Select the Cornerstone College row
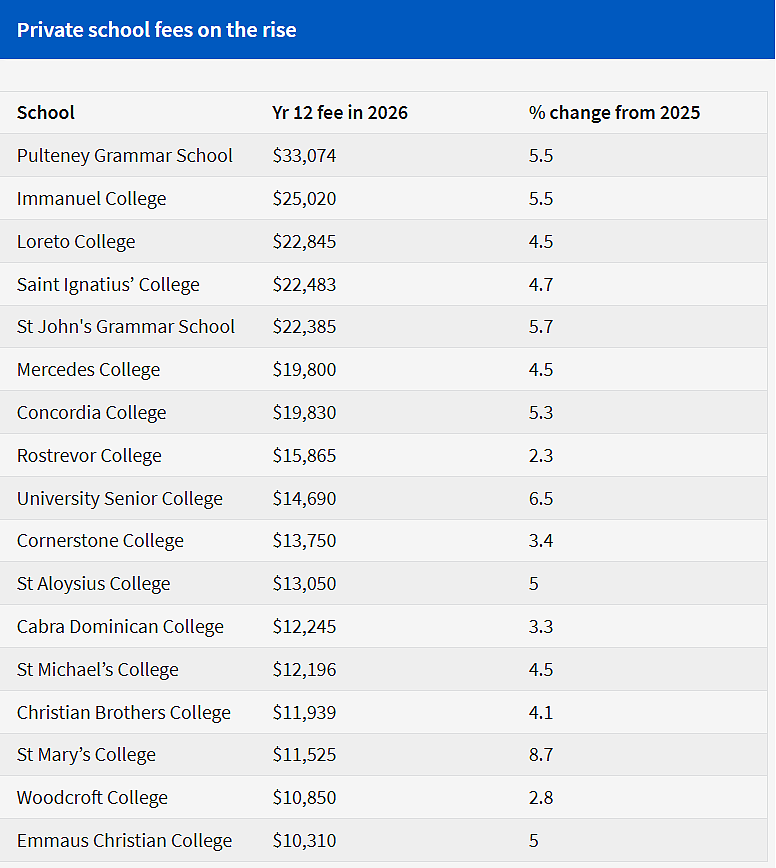Screen dimensions: 776x868 [384, 541]
